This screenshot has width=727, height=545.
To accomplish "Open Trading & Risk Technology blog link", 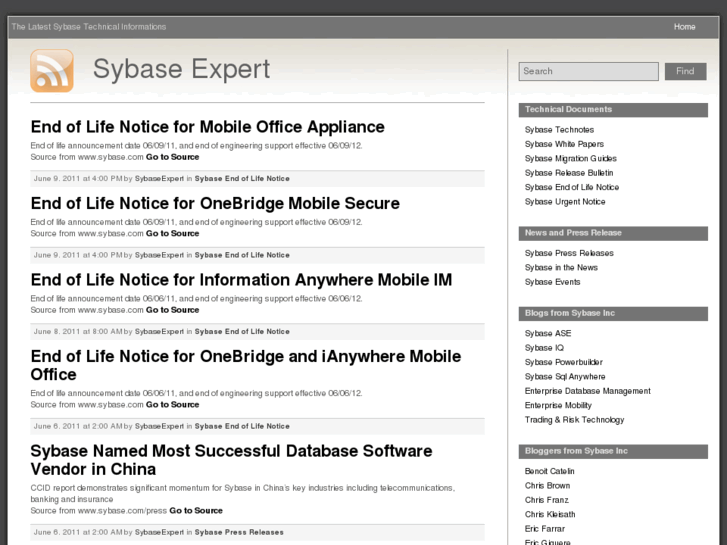I will pos(574,420).
